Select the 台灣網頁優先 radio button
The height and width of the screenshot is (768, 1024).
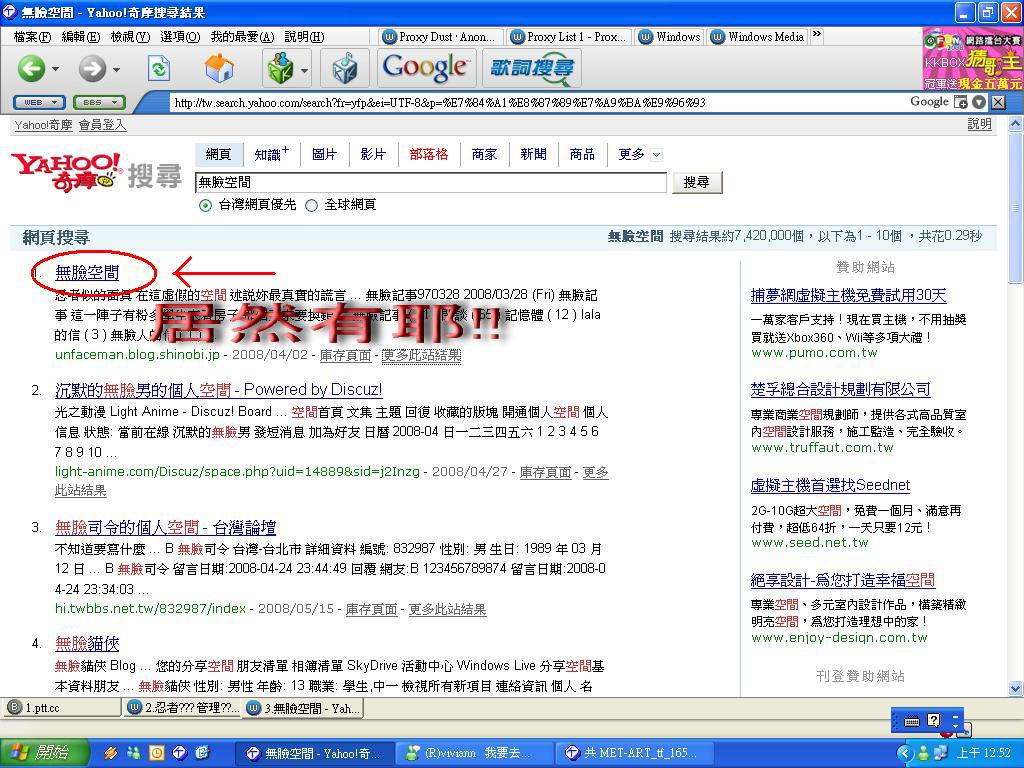[x=206, y=206]
